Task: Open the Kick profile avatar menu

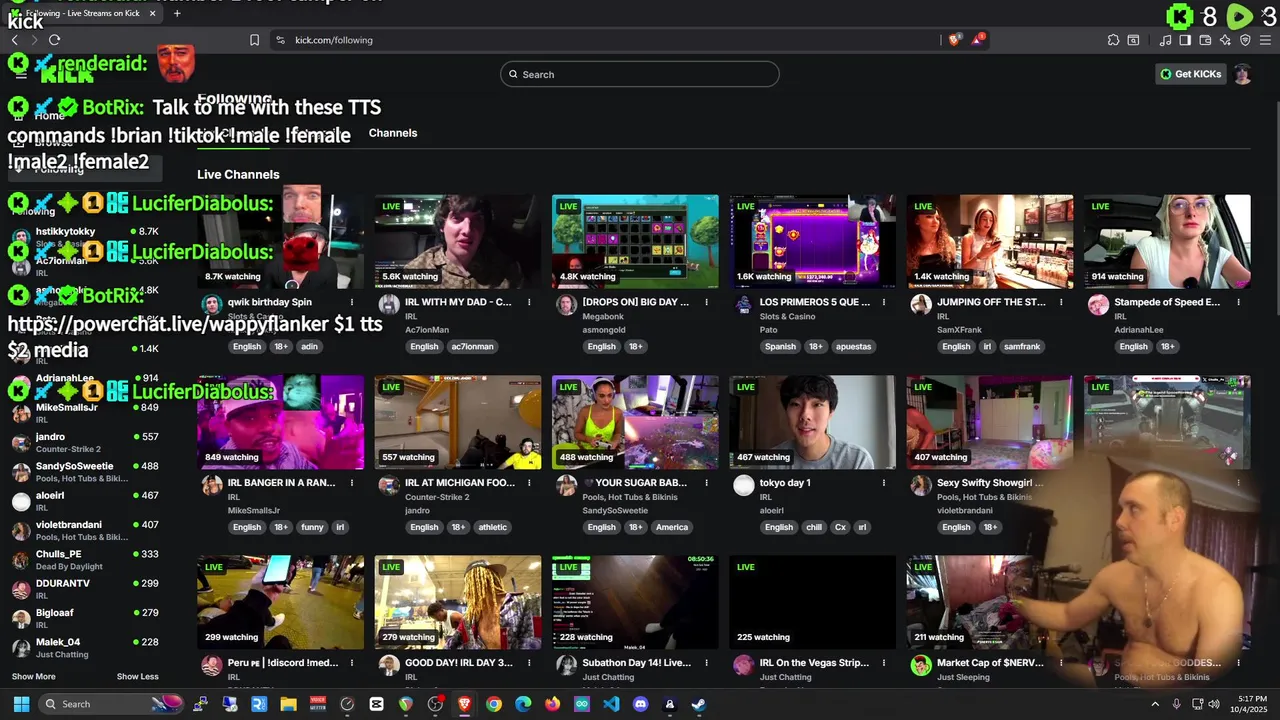Action: tap(1242, 74)
